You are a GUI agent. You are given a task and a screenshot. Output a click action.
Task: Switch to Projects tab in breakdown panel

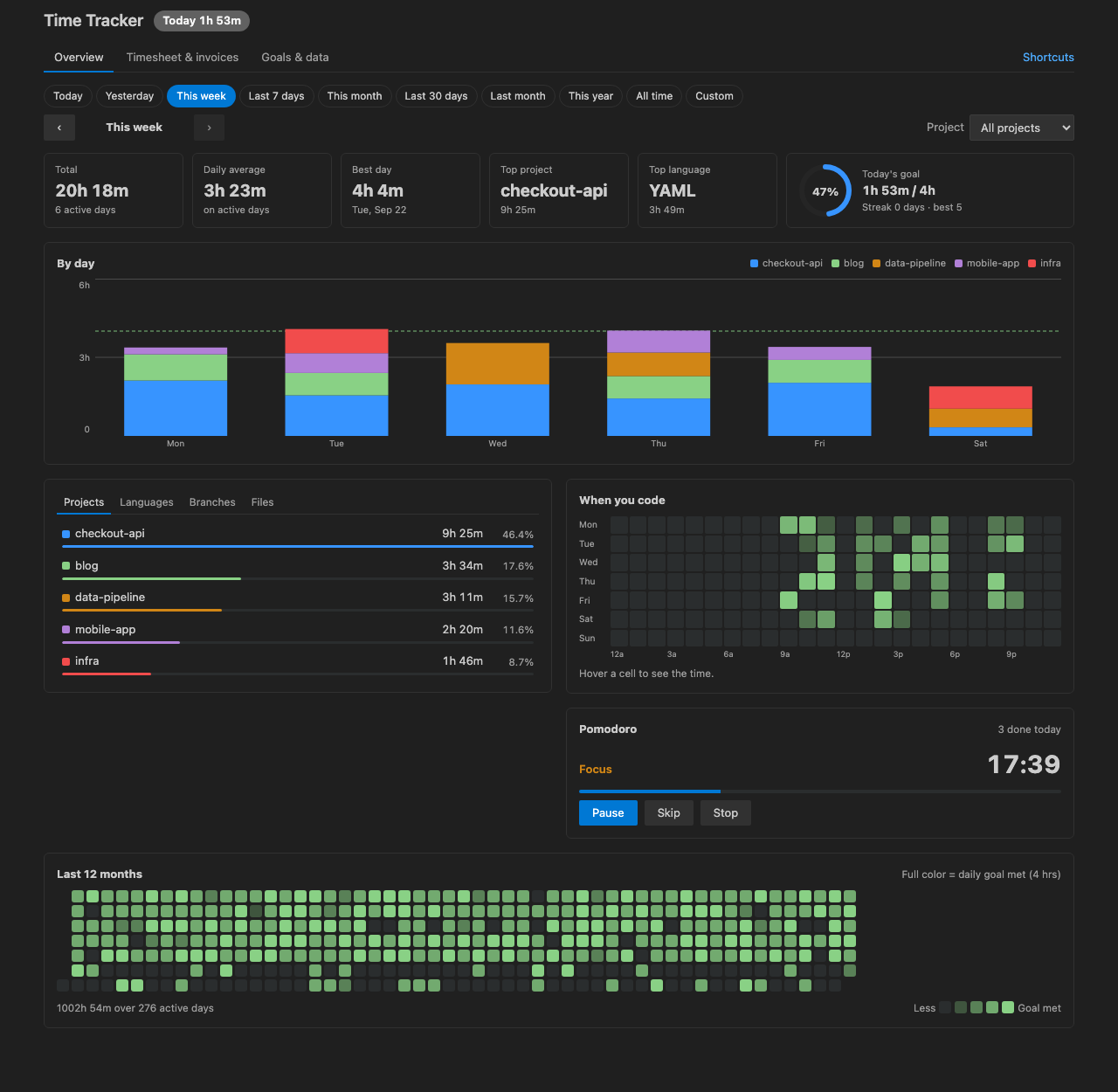[x=84, y=502]
